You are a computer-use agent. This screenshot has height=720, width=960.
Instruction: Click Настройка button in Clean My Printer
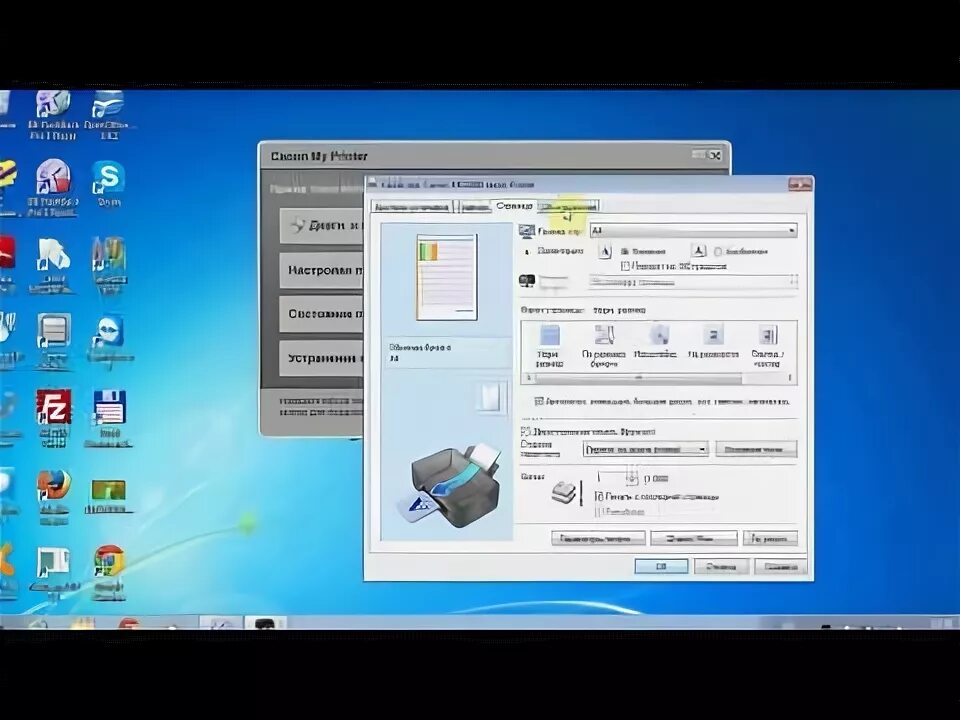322,270
